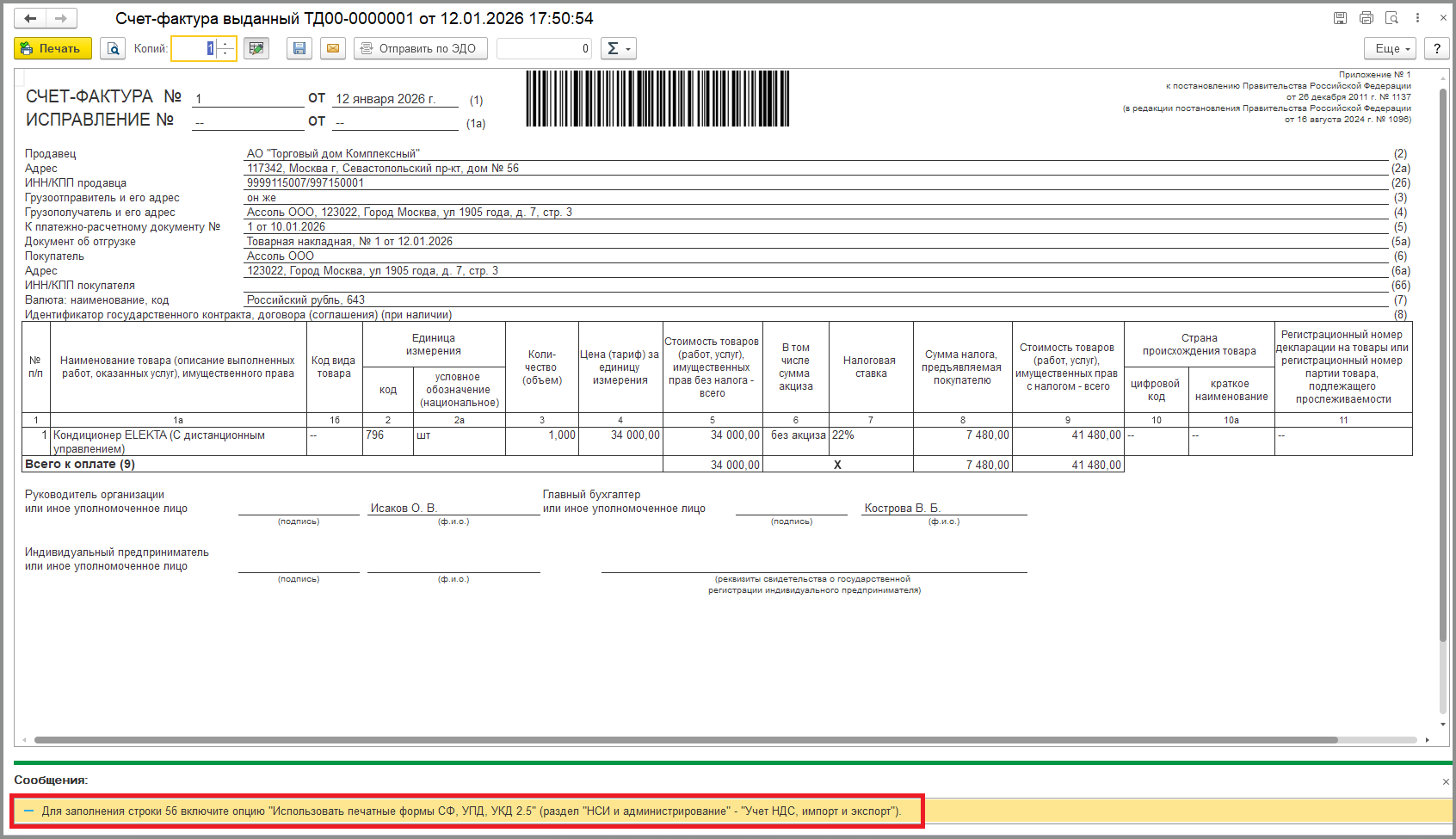1456x839 pixels.
Task: Open print preview from the toolbar
Action: point(113,49)
